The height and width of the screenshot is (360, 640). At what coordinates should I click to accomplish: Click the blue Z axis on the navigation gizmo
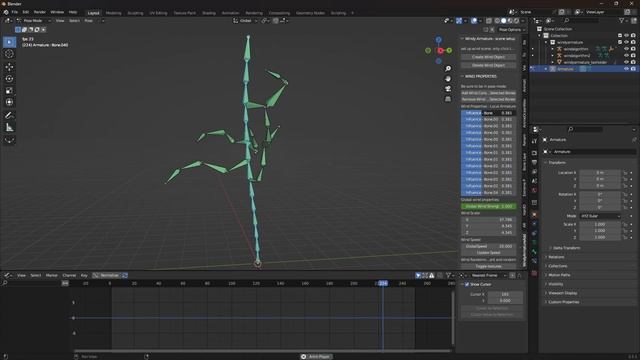point(438,40)
